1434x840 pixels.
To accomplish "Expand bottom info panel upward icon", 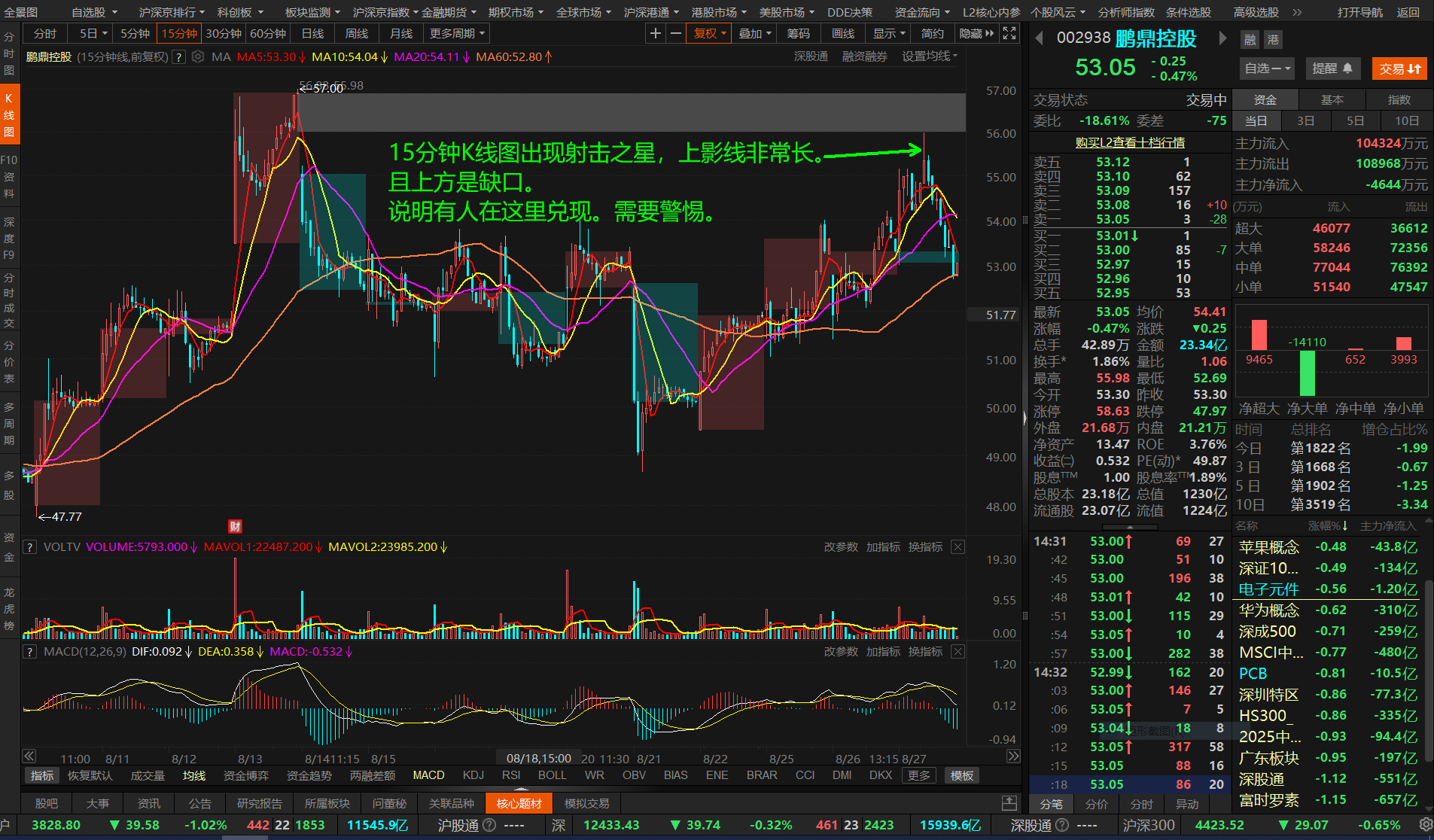I will [1009, 803].
